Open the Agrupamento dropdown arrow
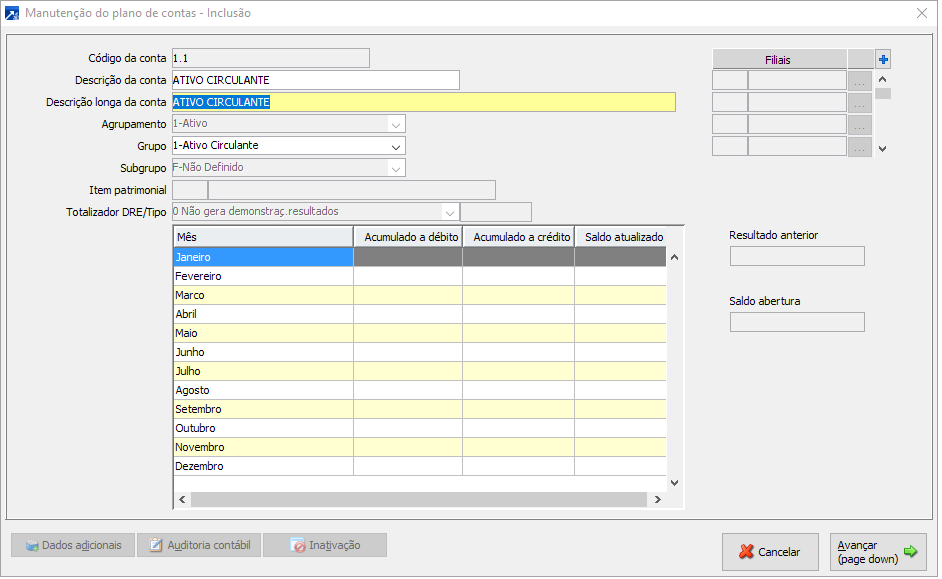Image resolution: width=942 pixels, height=579 pixels. click(396, 124)
